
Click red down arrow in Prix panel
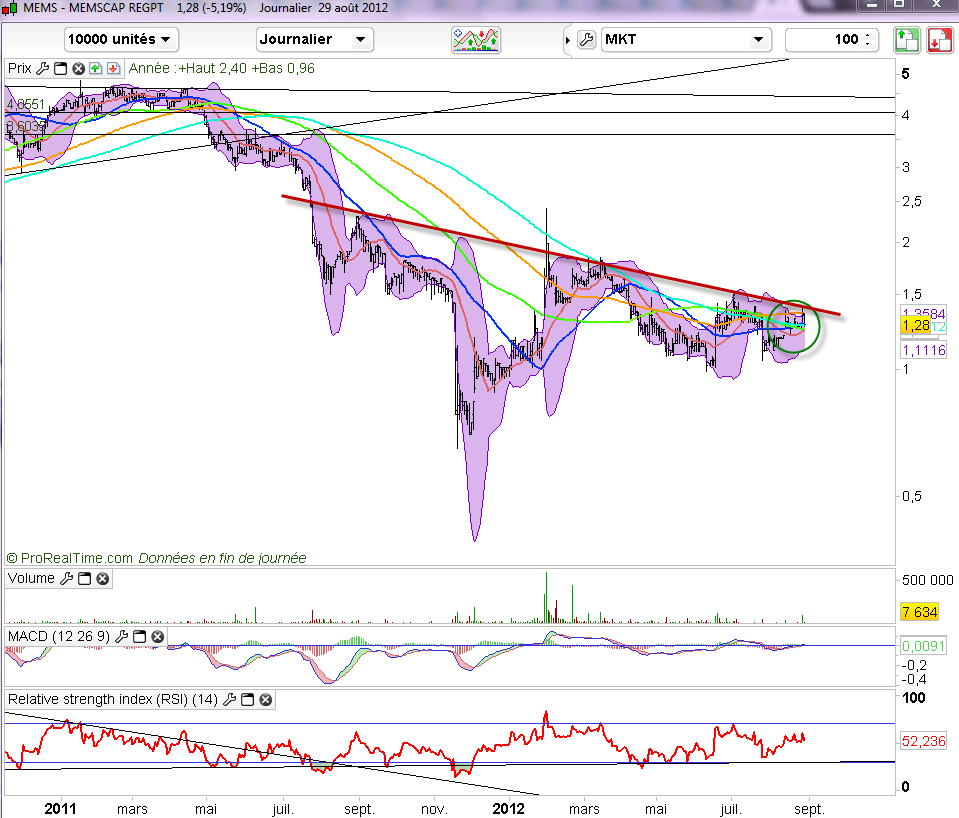click(112, 69)
